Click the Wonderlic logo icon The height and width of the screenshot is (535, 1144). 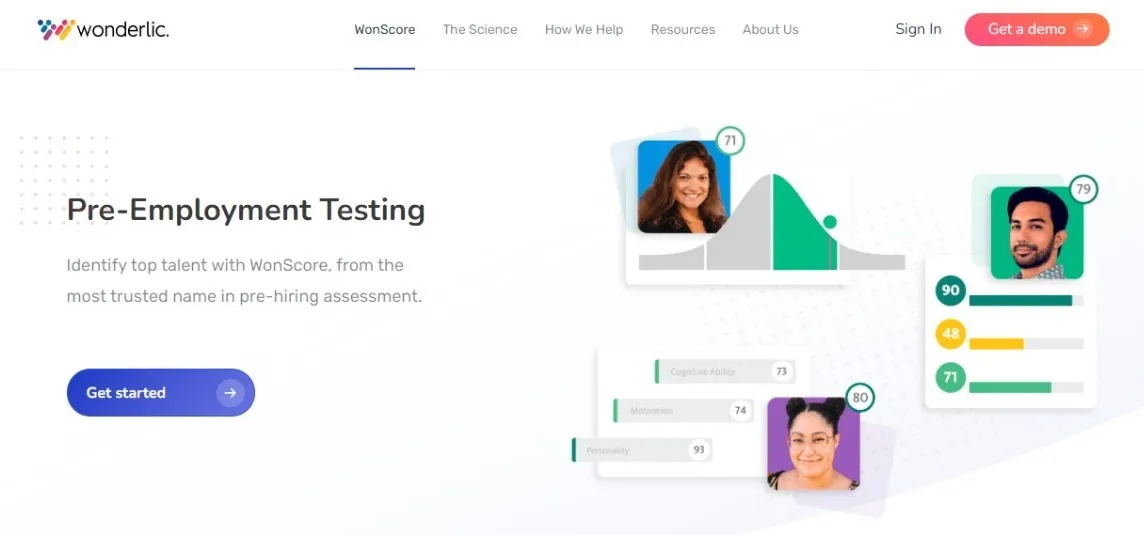coord(56,30)
